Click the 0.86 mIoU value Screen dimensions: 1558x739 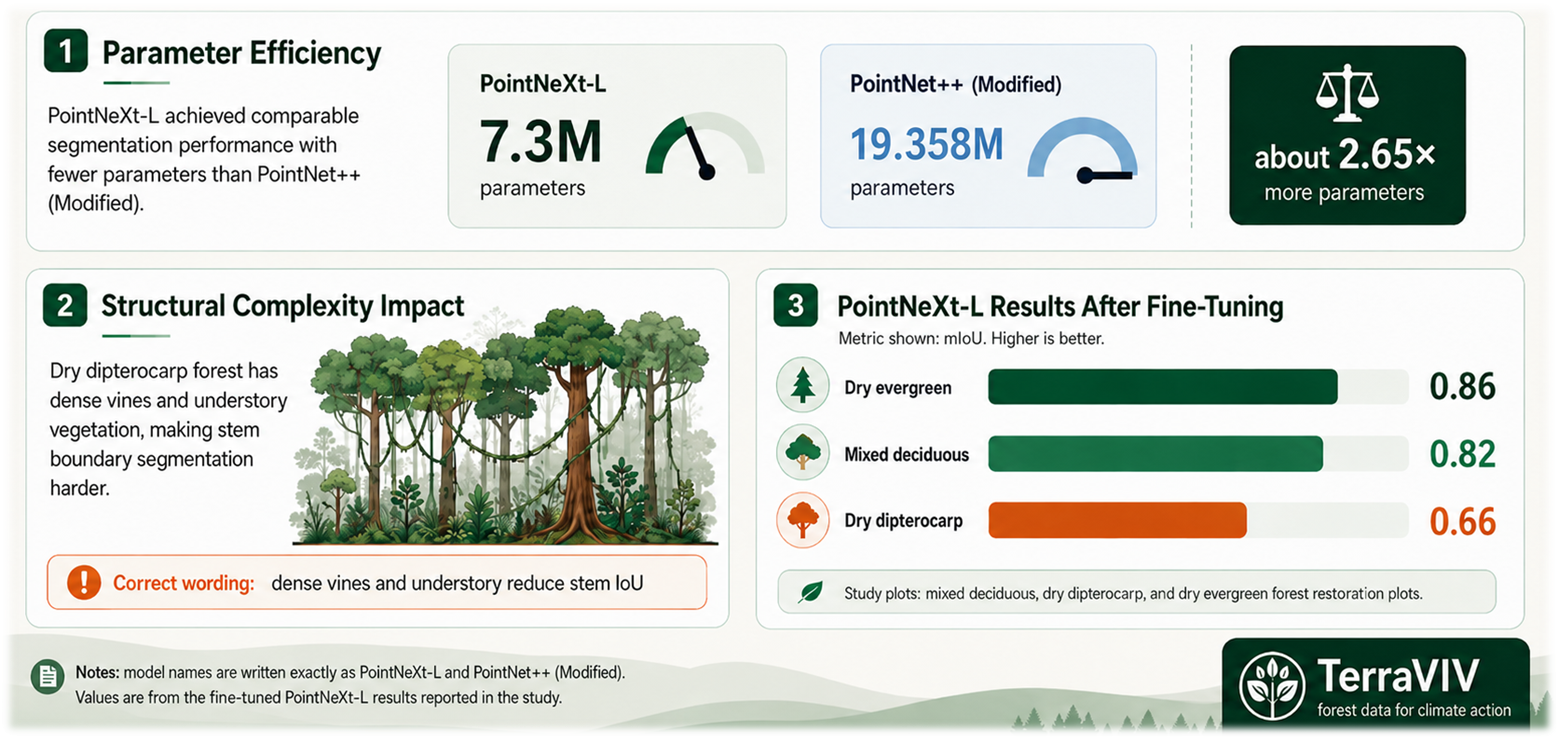tap(1462, 386)
